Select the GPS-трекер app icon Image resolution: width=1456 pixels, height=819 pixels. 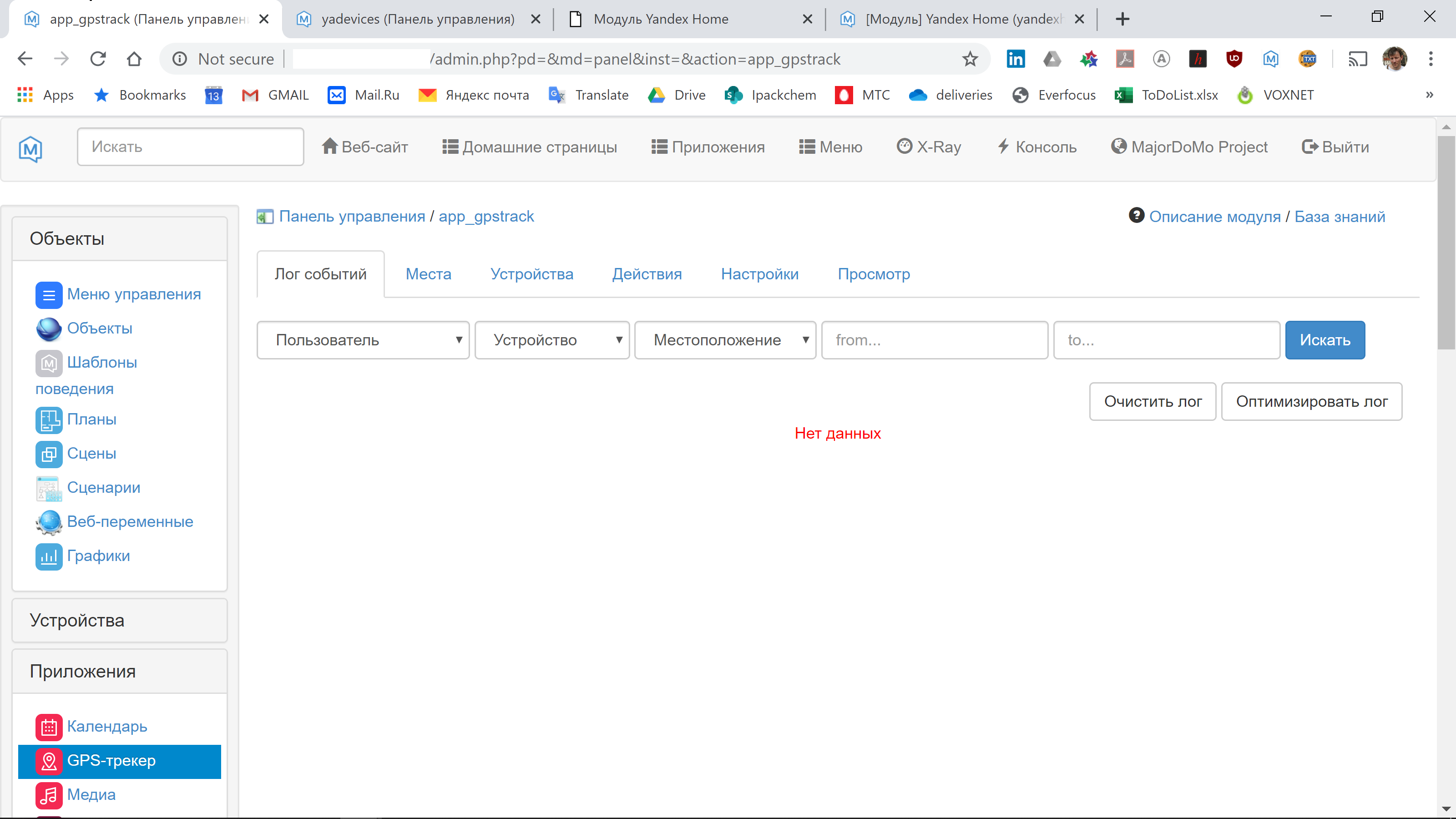(x=49, y=761)
